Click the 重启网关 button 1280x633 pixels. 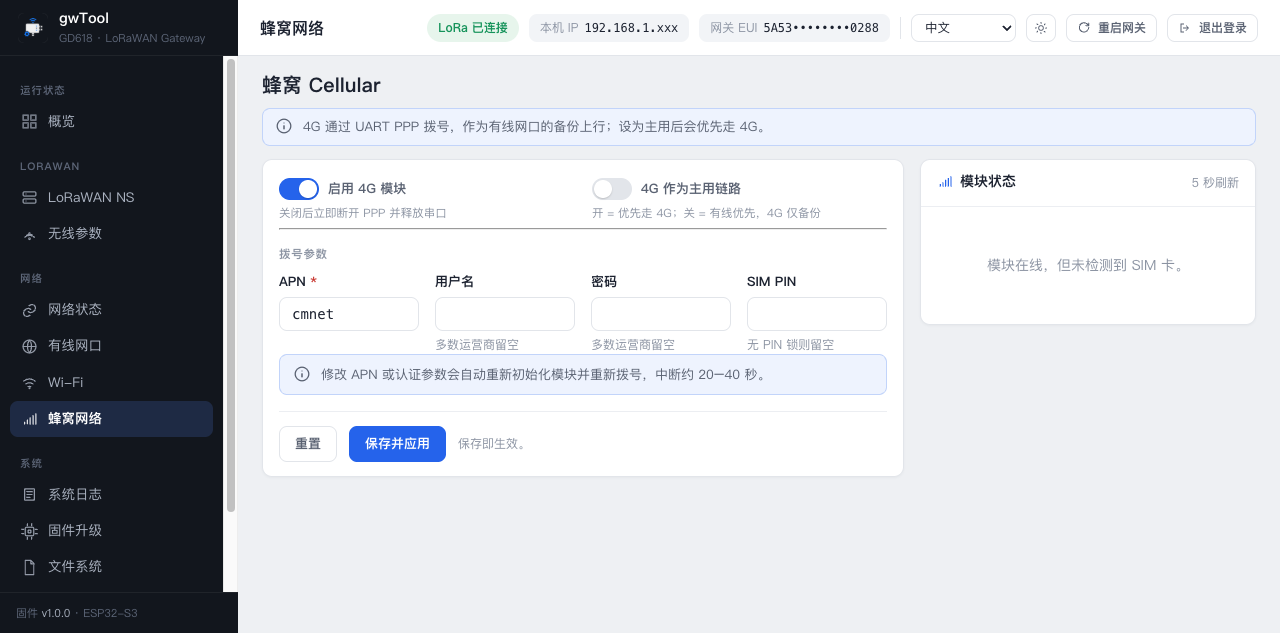tap(1111, 28)
